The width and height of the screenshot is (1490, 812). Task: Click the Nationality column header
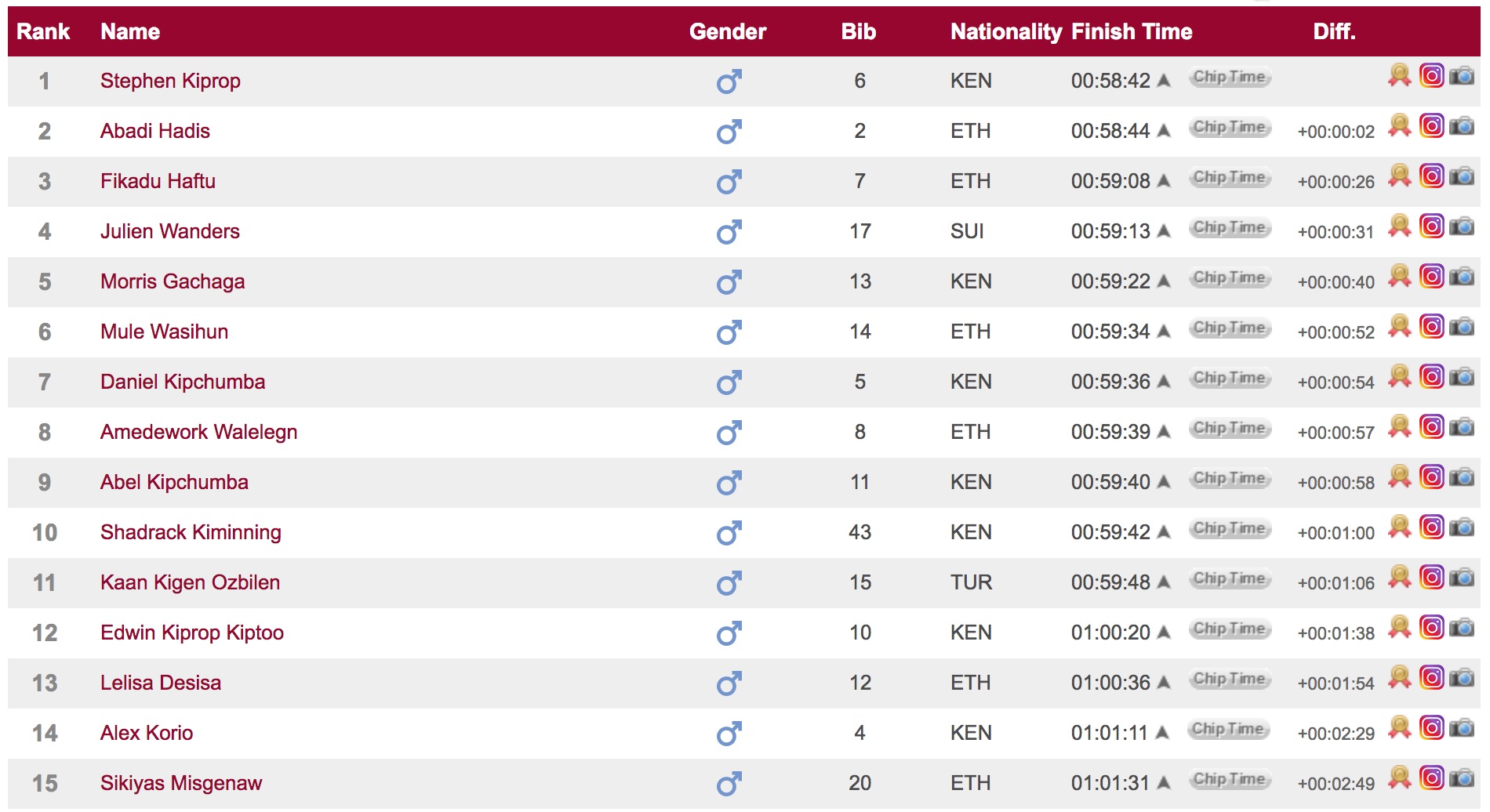pyautogui.click(x=1005, y=31)
